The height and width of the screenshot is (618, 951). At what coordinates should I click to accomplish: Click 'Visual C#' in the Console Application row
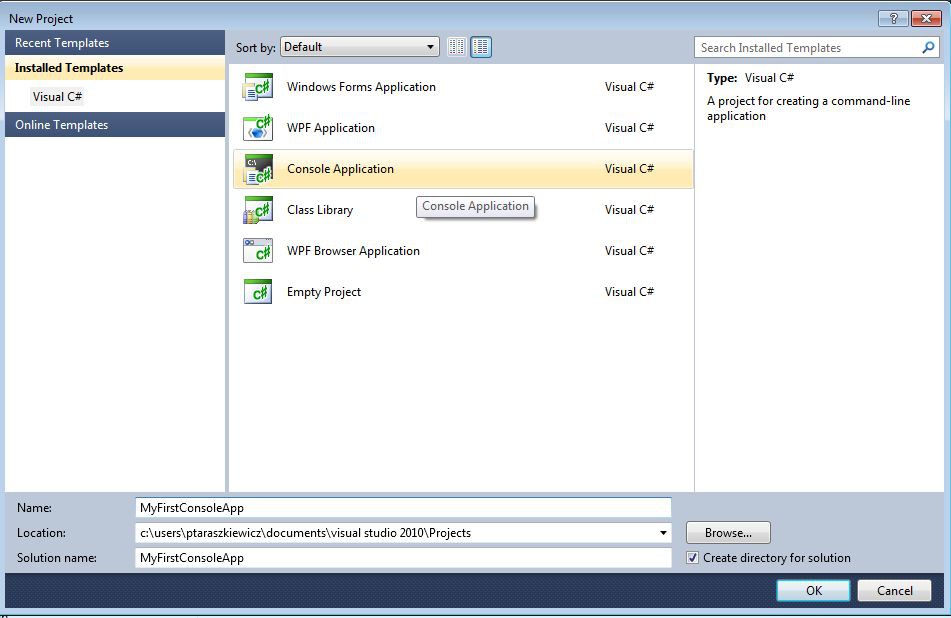tap(630, 169)
